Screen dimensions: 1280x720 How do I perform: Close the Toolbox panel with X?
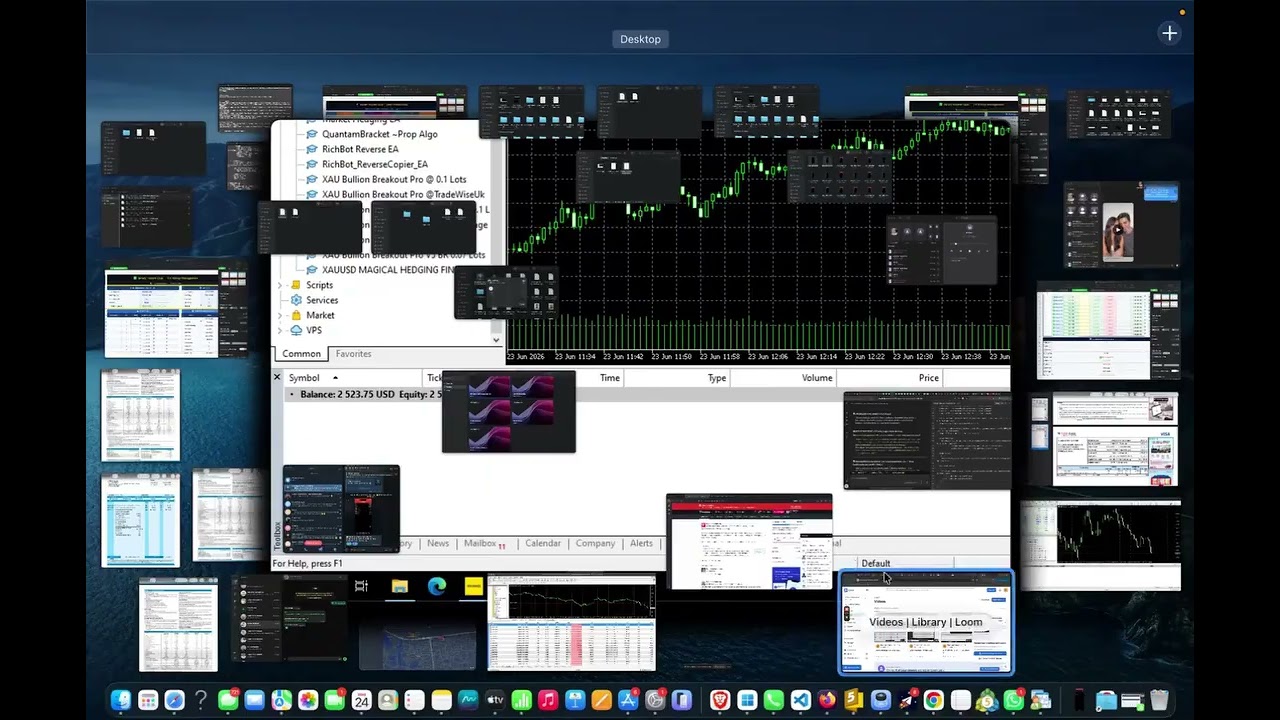tap(278, 377)
